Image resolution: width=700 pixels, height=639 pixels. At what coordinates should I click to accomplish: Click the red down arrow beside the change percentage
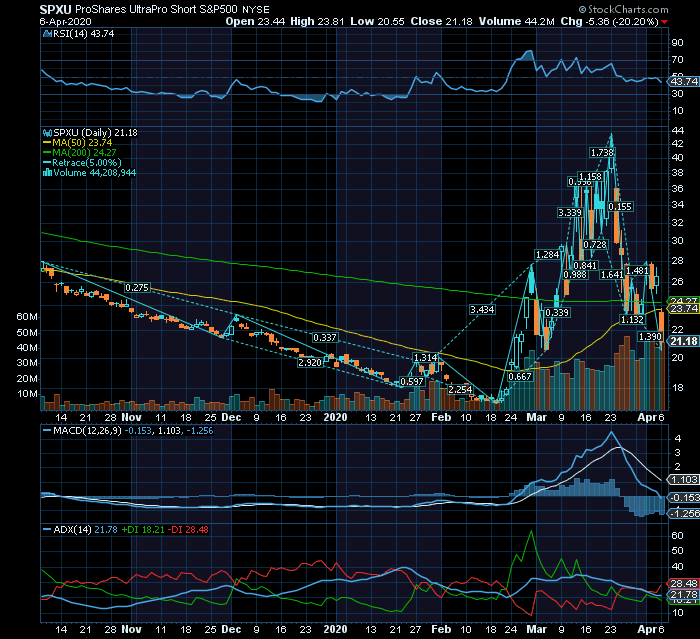click(665, 22)
